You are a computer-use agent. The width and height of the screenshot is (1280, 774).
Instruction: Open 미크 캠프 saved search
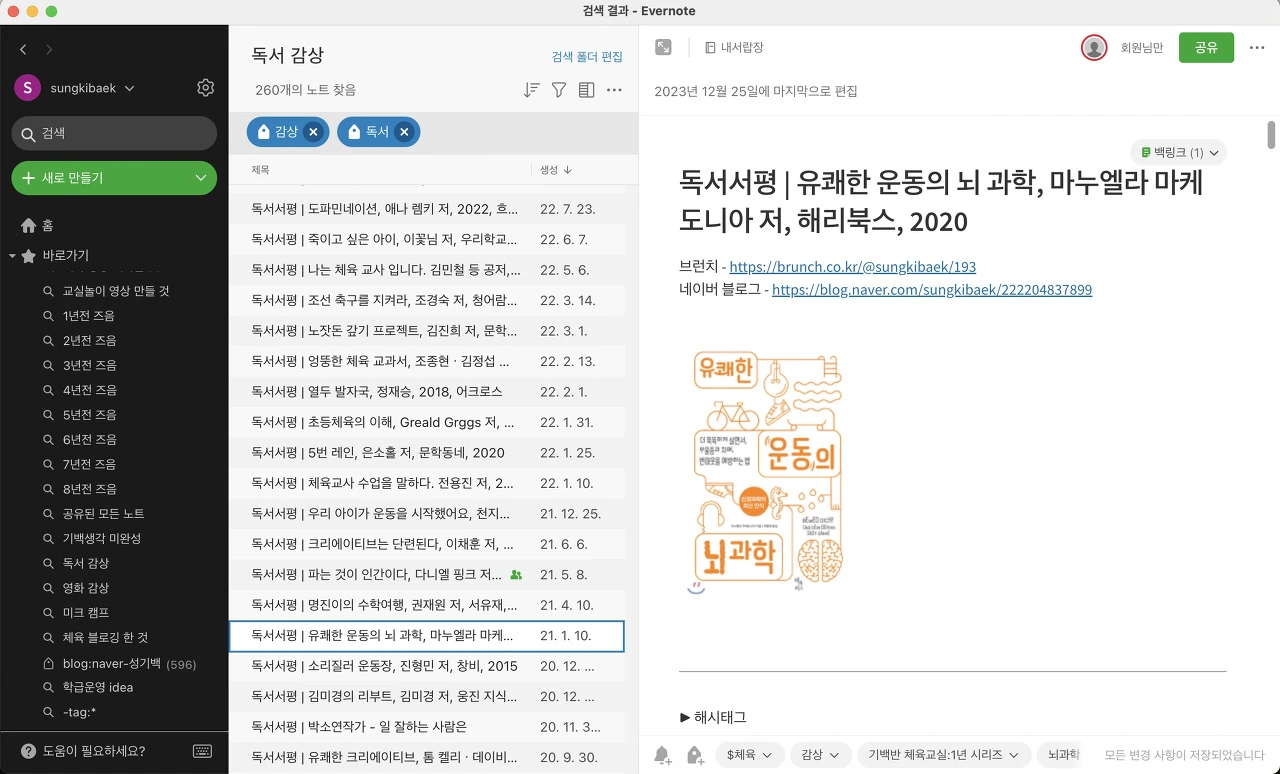click(86, 613)
